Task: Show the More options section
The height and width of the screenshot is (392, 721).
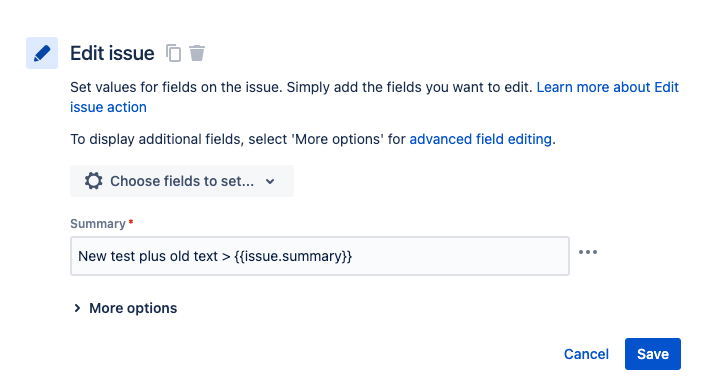Action: tap(125, 308)
